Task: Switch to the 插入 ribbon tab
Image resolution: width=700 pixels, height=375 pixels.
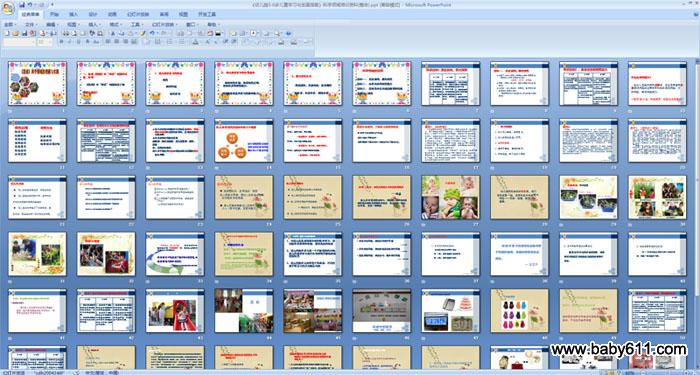Action: point(74,14)
